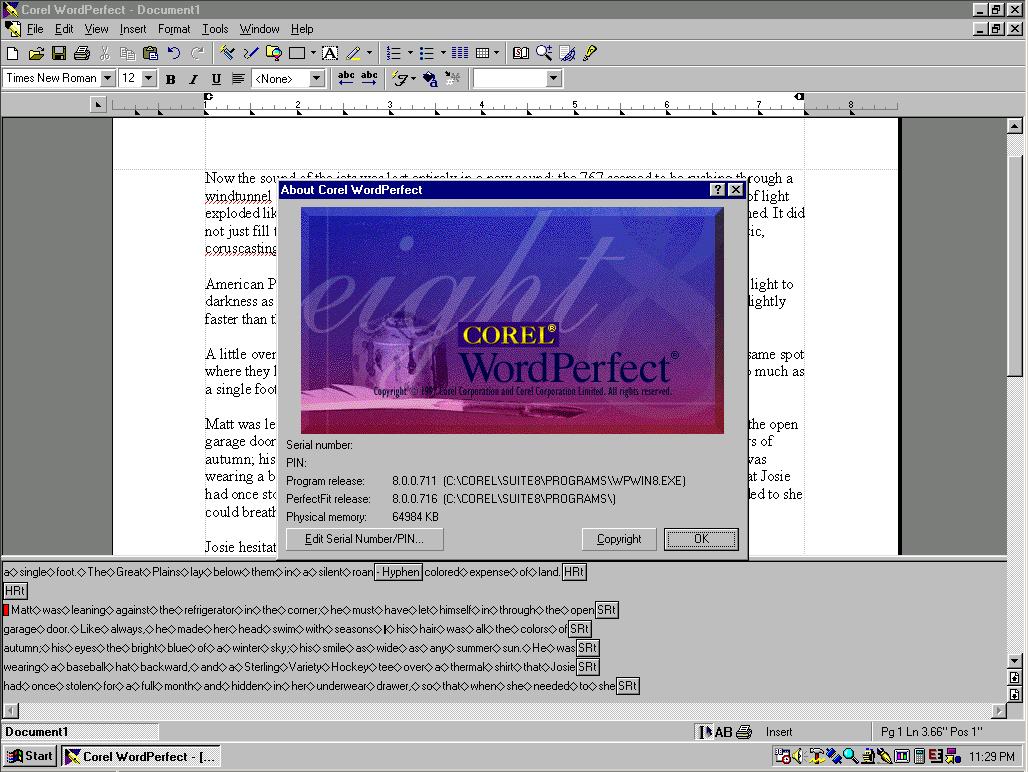
Task: Click Edit Serial Number/PIN button
Action: [365, 539]
